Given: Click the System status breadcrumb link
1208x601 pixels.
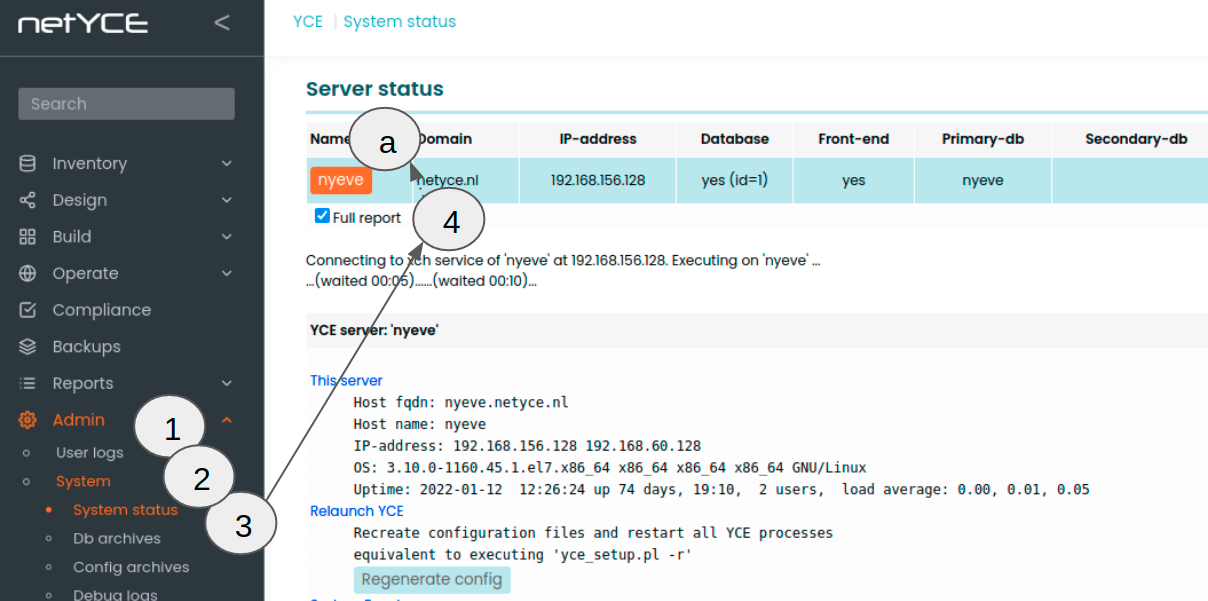Looking at the screenshot, I should [399, 21].
